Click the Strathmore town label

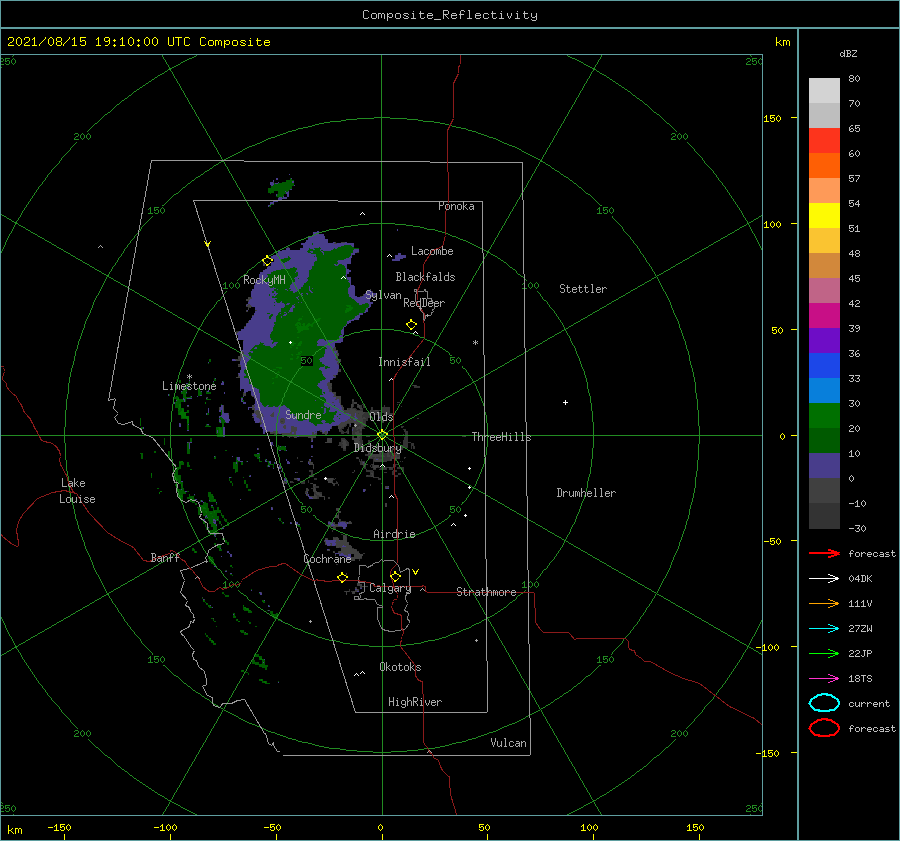point(486,592)
